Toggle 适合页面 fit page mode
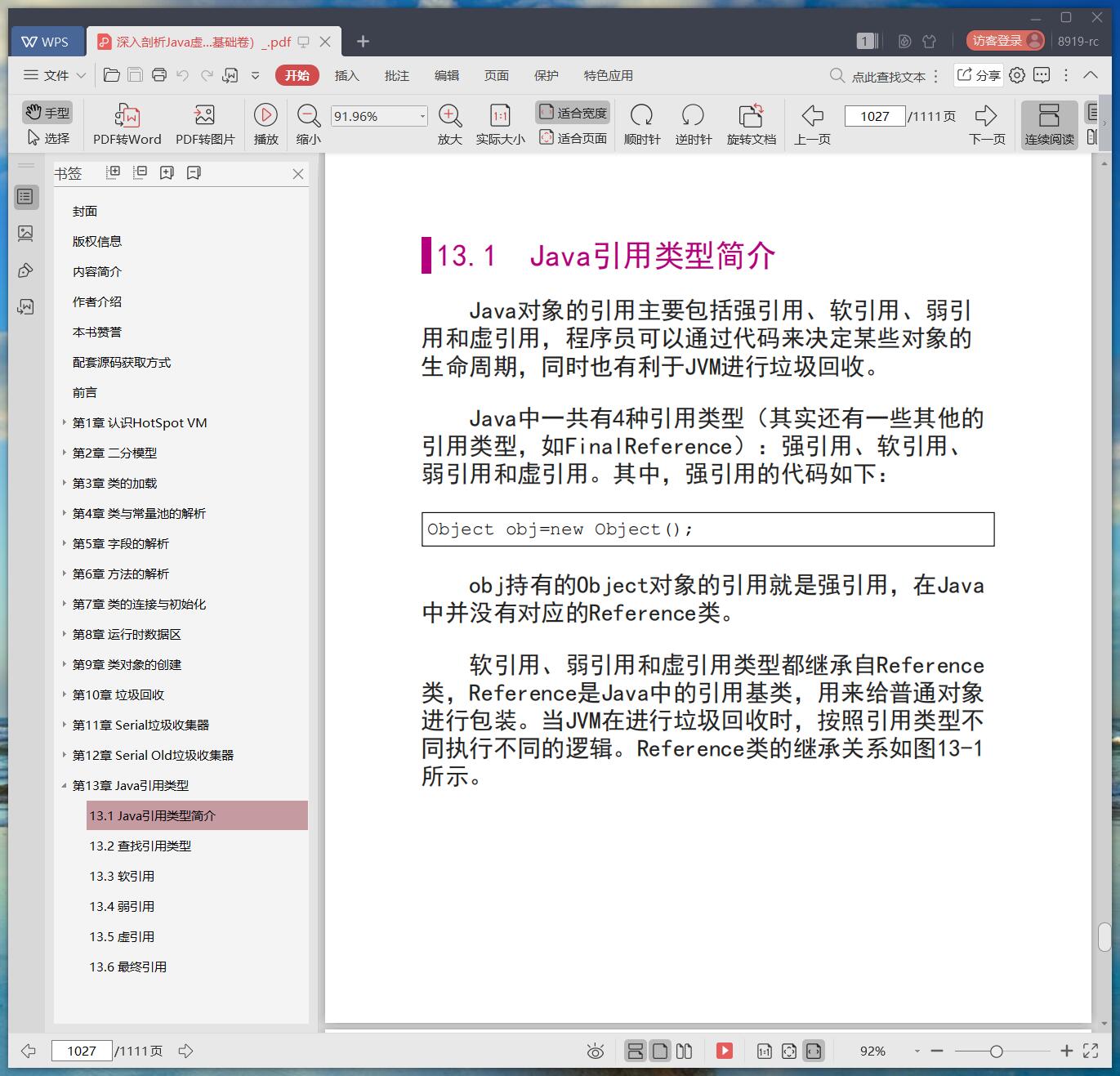 (573, 138)
